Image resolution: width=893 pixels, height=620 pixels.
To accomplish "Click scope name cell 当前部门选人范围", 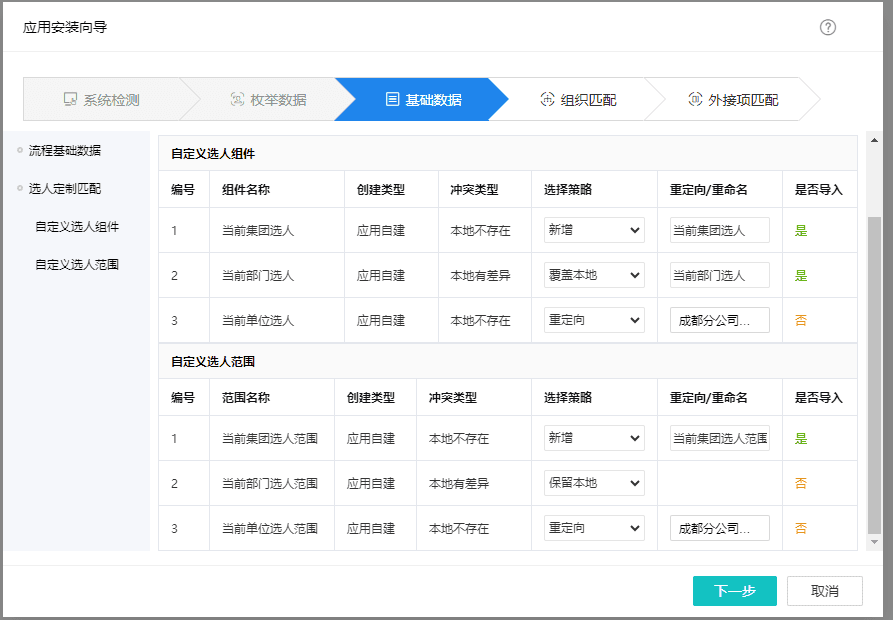I will pos(270,483).
